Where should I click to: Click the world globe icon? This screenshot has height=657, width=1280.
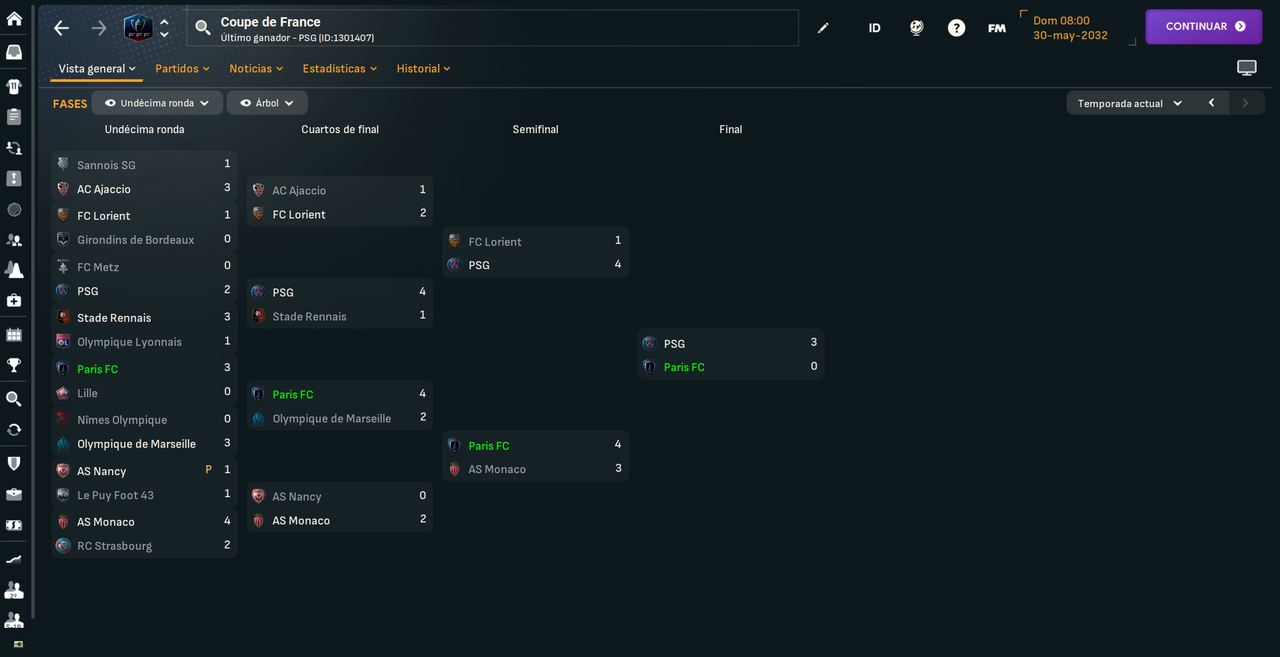(916, 28)
